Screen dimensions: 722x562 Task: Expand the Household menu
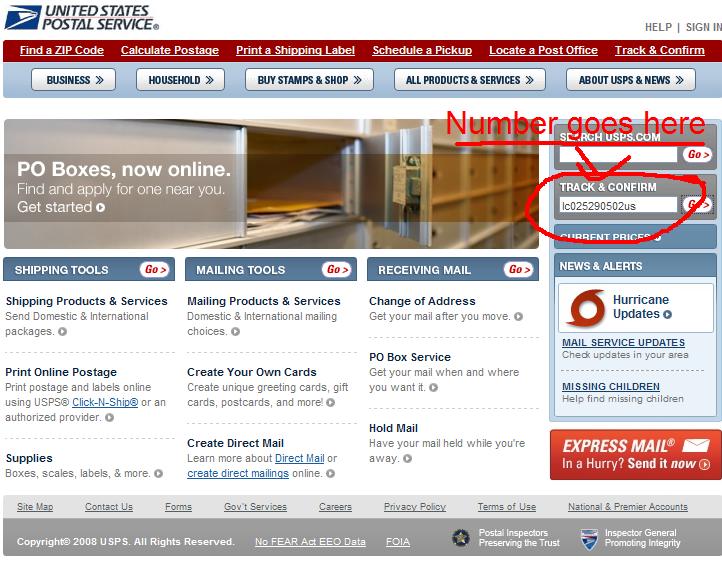pos(181,80)
